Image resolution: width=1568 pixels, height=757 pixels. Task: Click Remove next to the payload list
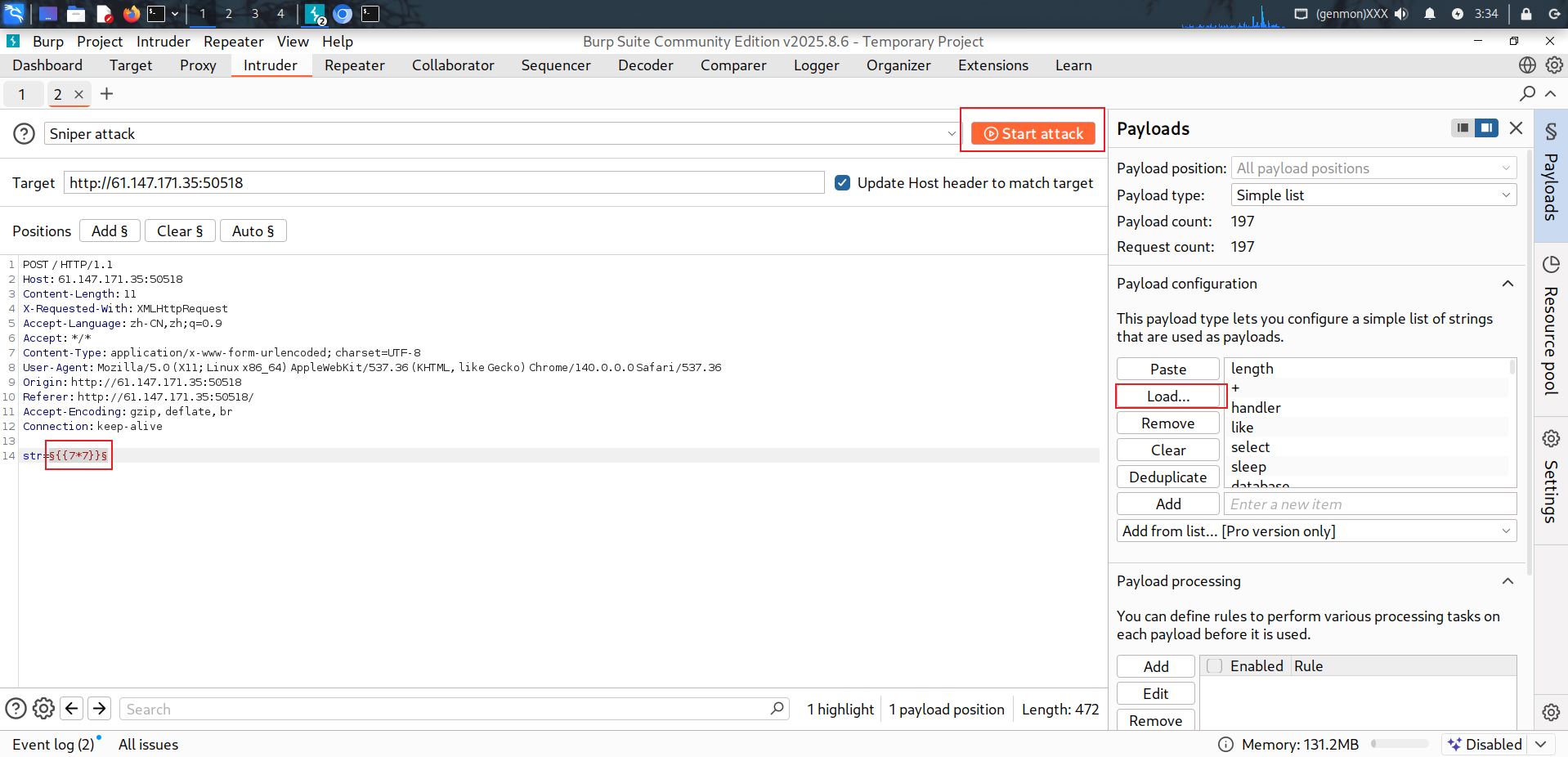1167,423
